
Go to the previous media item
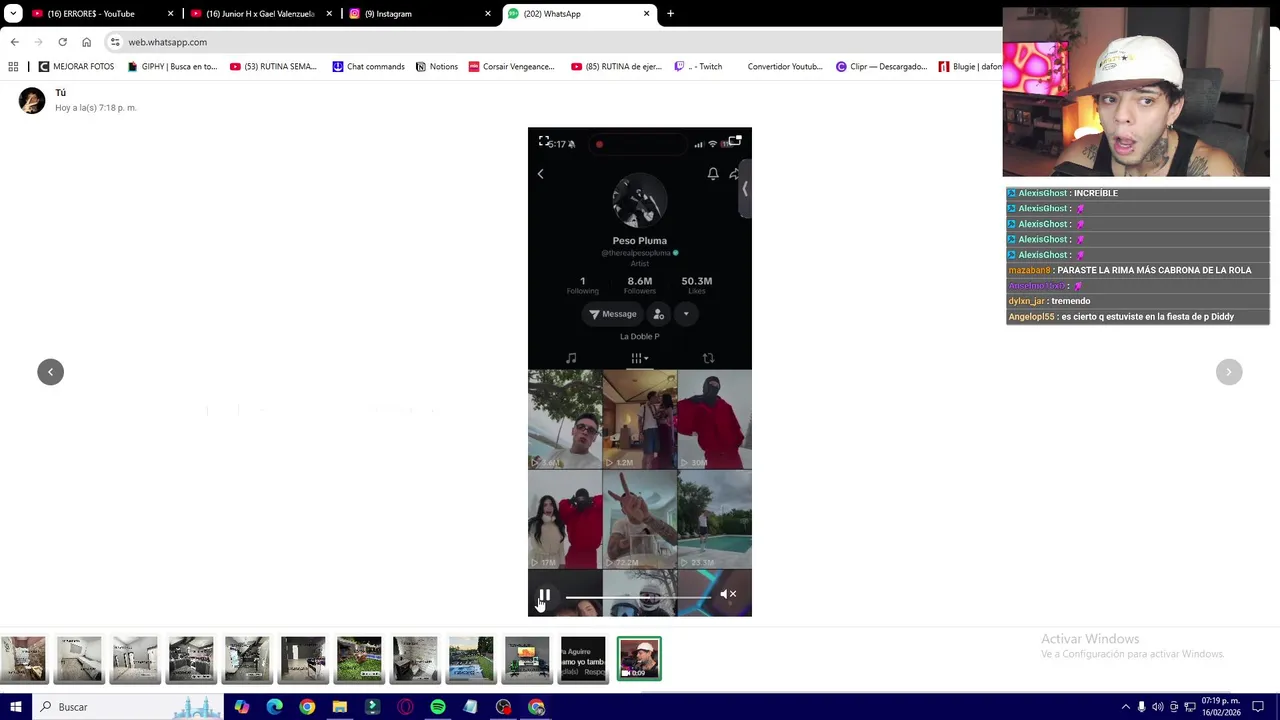point(50,372)
